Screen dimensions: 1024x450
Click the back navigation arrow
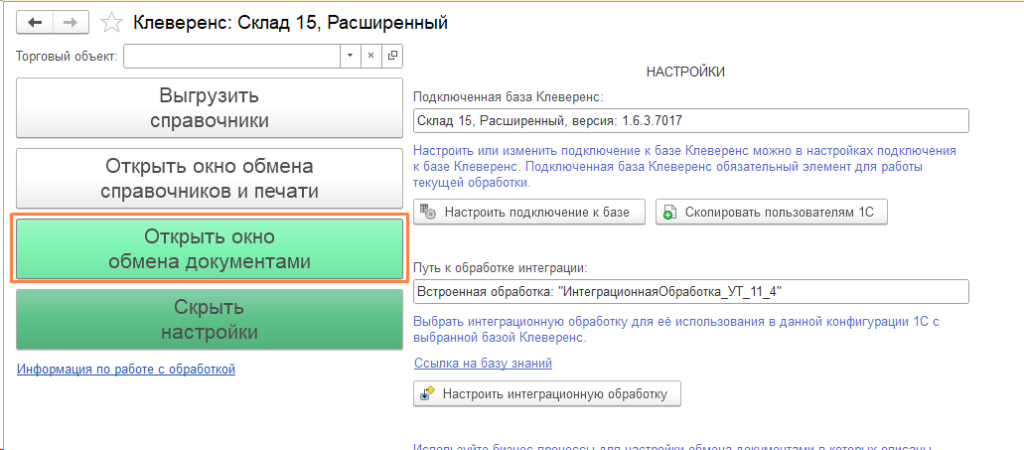35,21
